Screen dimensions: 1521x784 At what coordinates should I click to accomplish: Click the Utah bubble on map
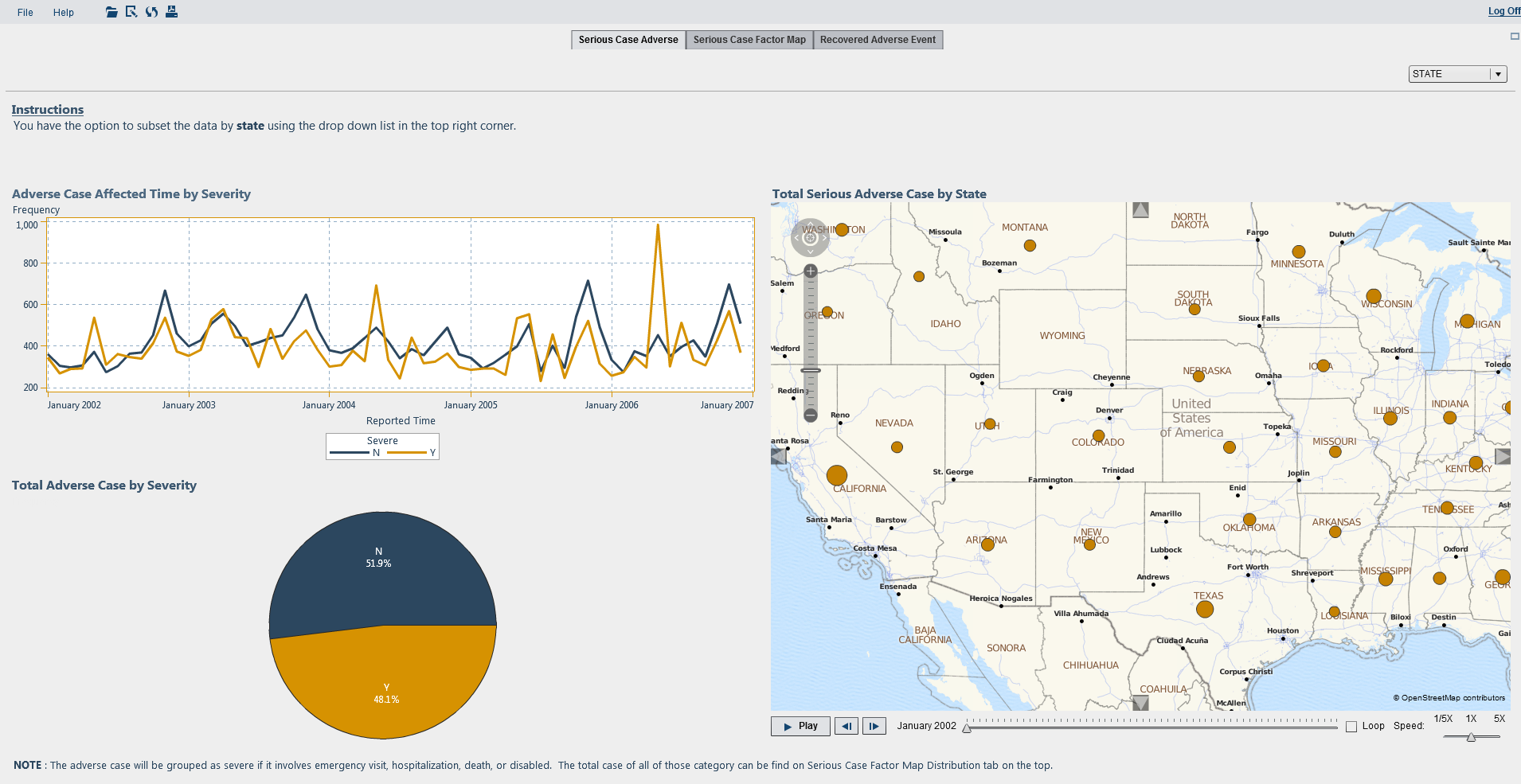click(x=990, y=424)
